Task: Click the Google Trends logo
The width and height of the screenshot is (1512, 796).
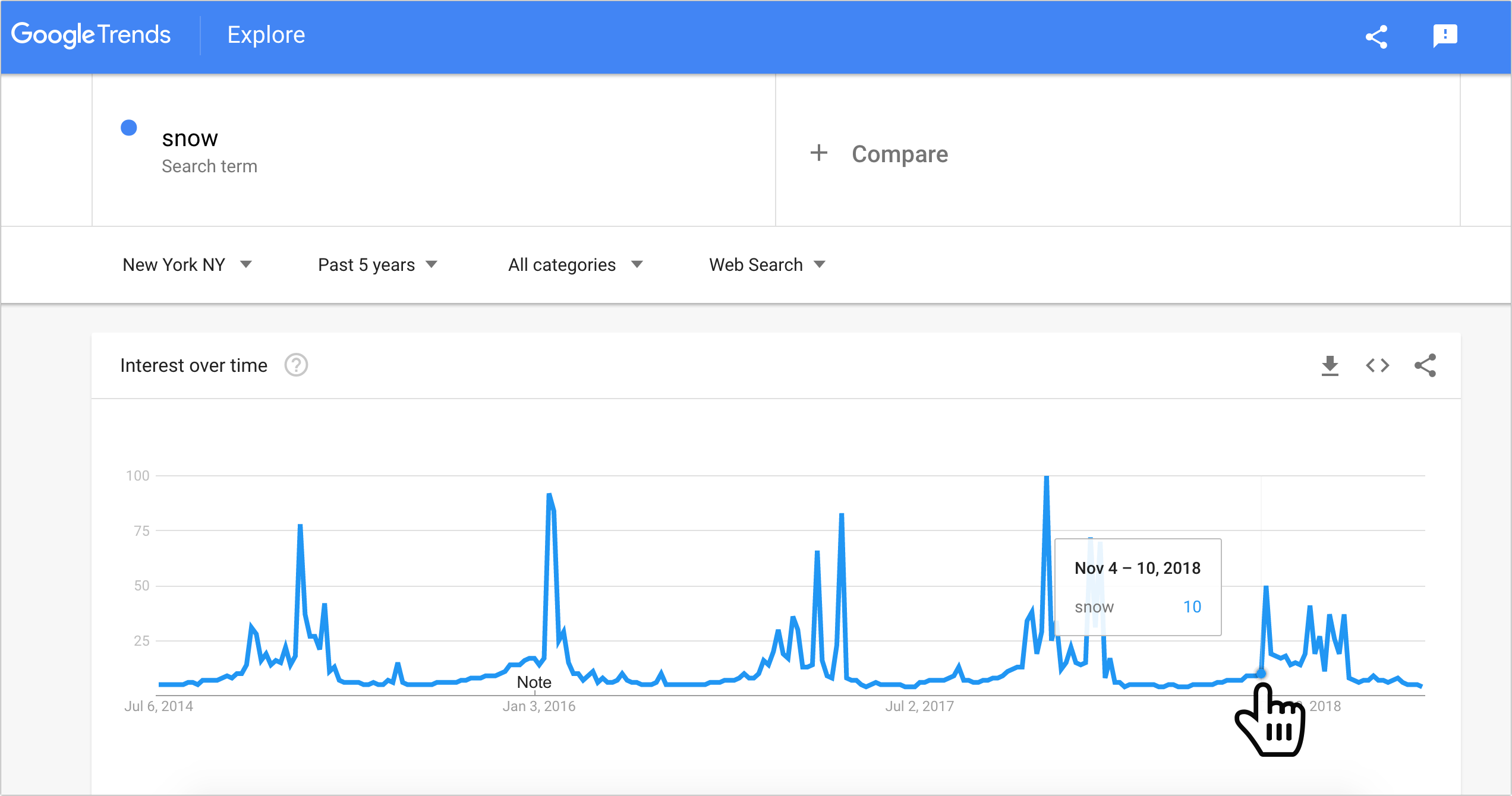Action: [x=91, y=35]
